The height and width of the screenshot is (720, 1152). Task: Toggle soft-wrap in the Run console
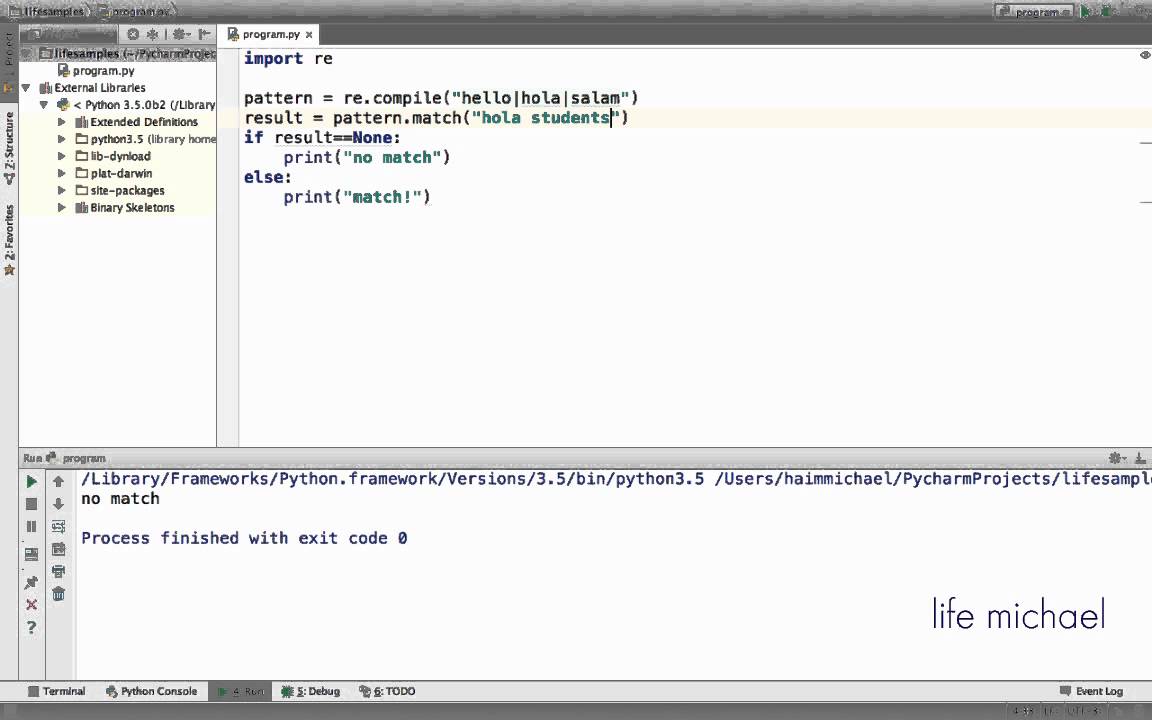(x=58, y=527)
